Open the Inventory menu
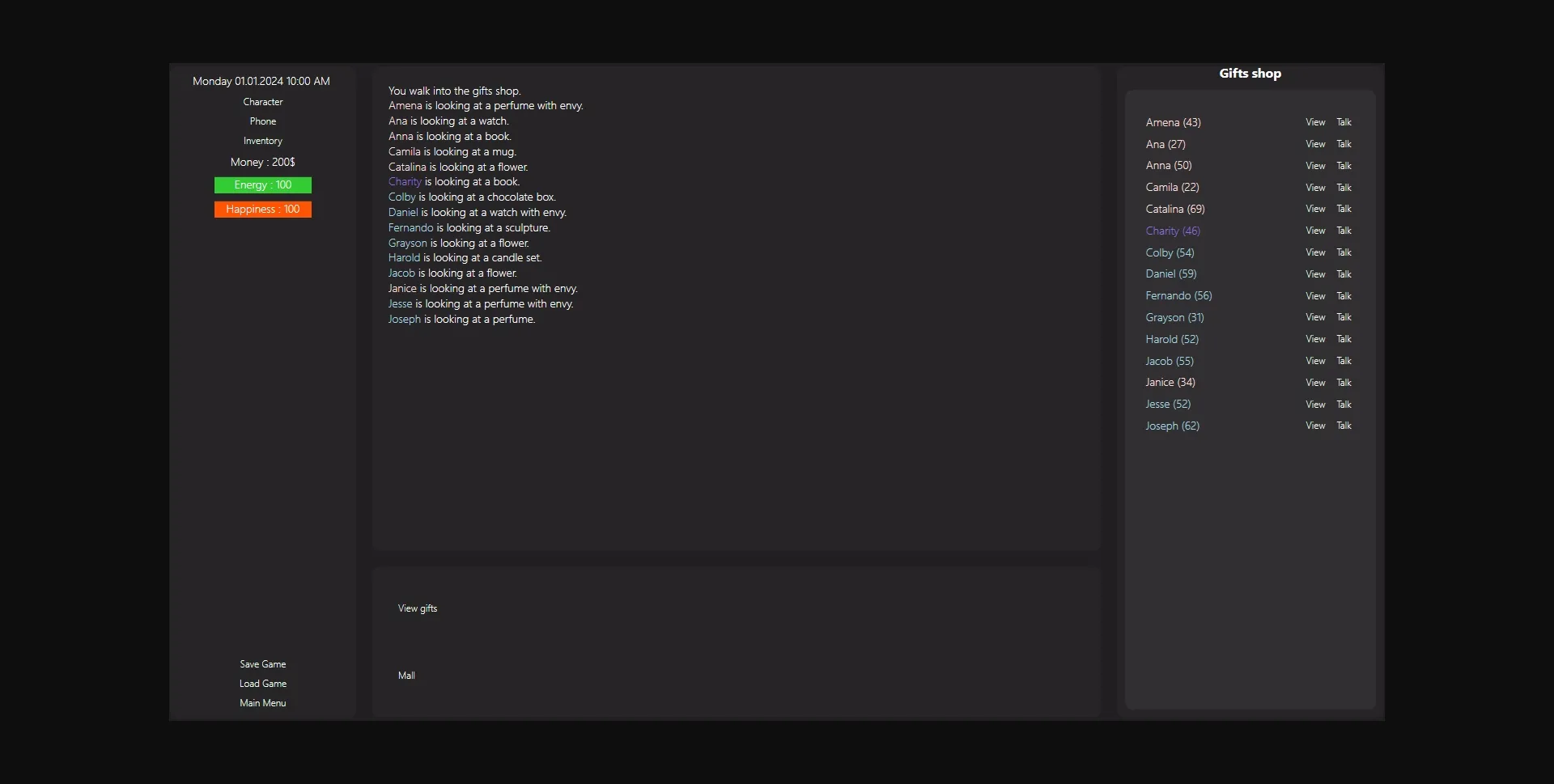Screen dimensions: 1554x784 (x=262, y=141)
